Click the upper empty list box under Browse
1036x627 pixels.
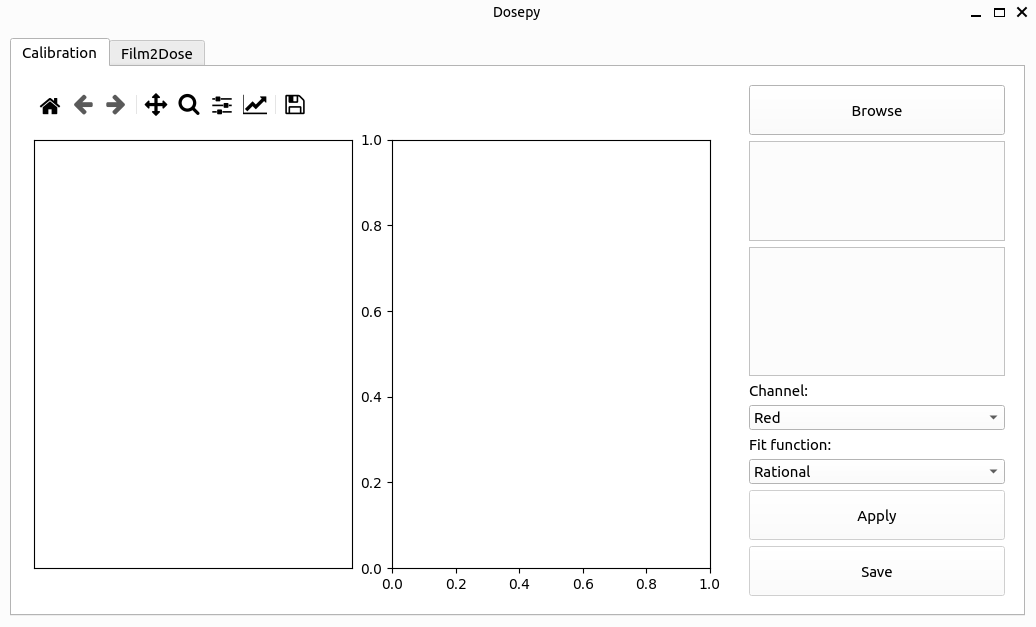877,191
